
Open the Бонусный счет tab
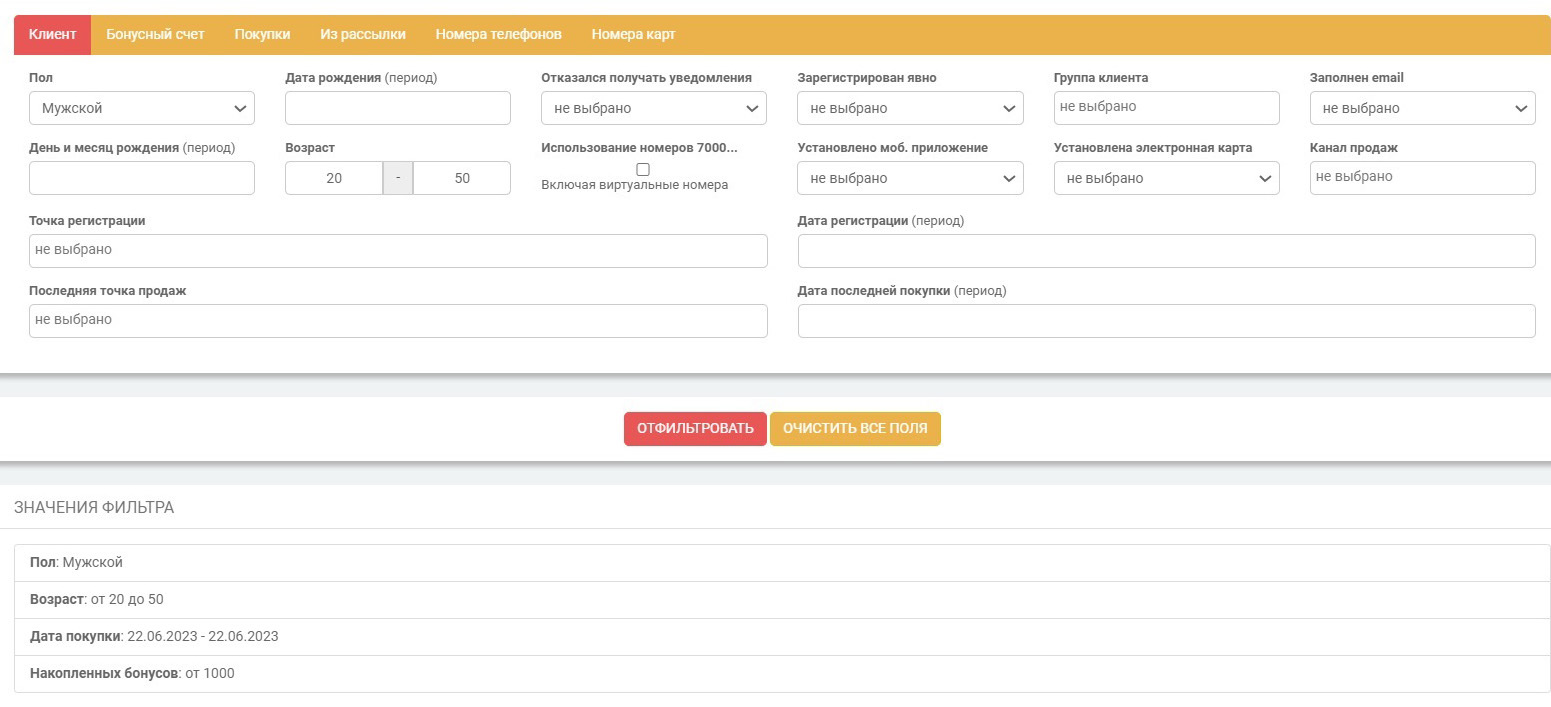pos(155,34)
